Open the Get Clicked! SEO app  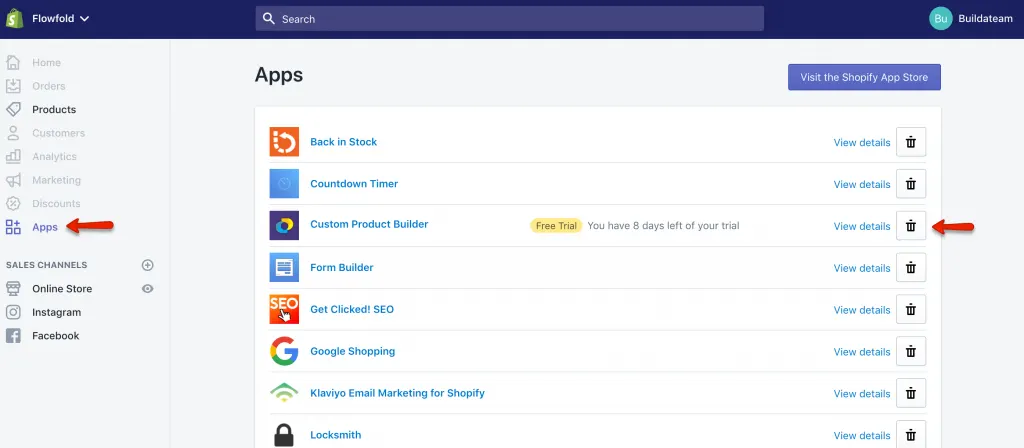pos(352,309)
